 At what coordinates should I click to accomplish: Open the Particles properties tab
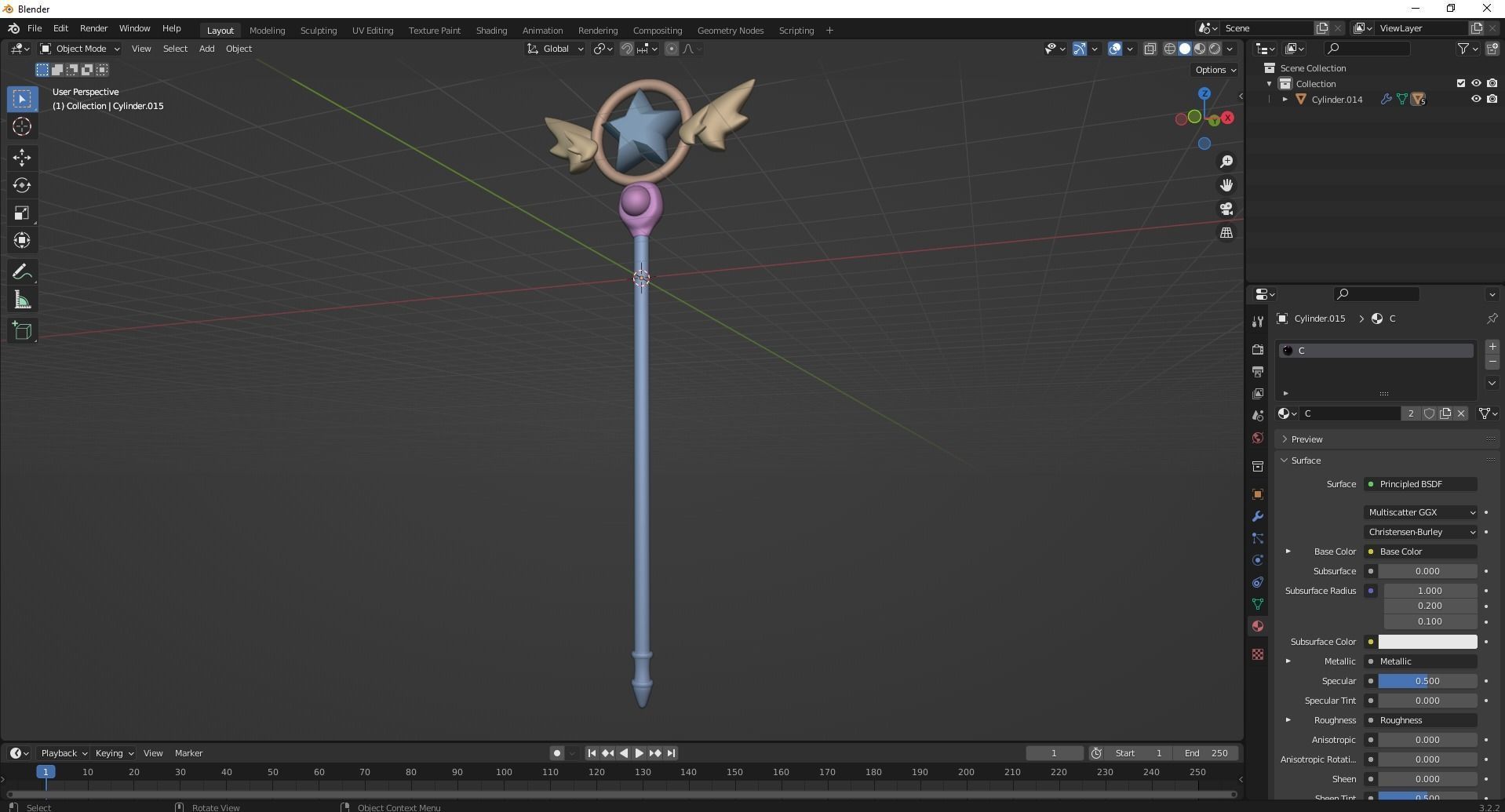pyautogui.click(x=1258, y=538)
